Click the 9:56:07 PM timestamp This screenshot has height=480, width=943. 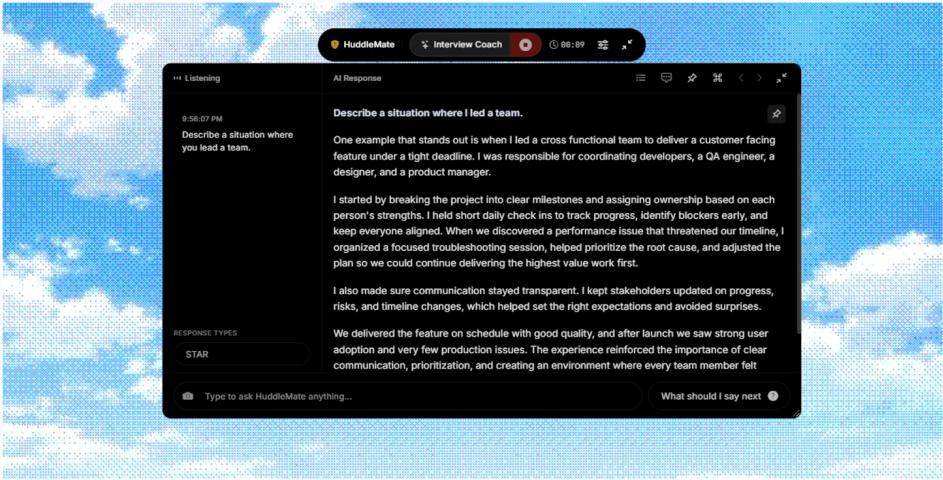point(202,119)
